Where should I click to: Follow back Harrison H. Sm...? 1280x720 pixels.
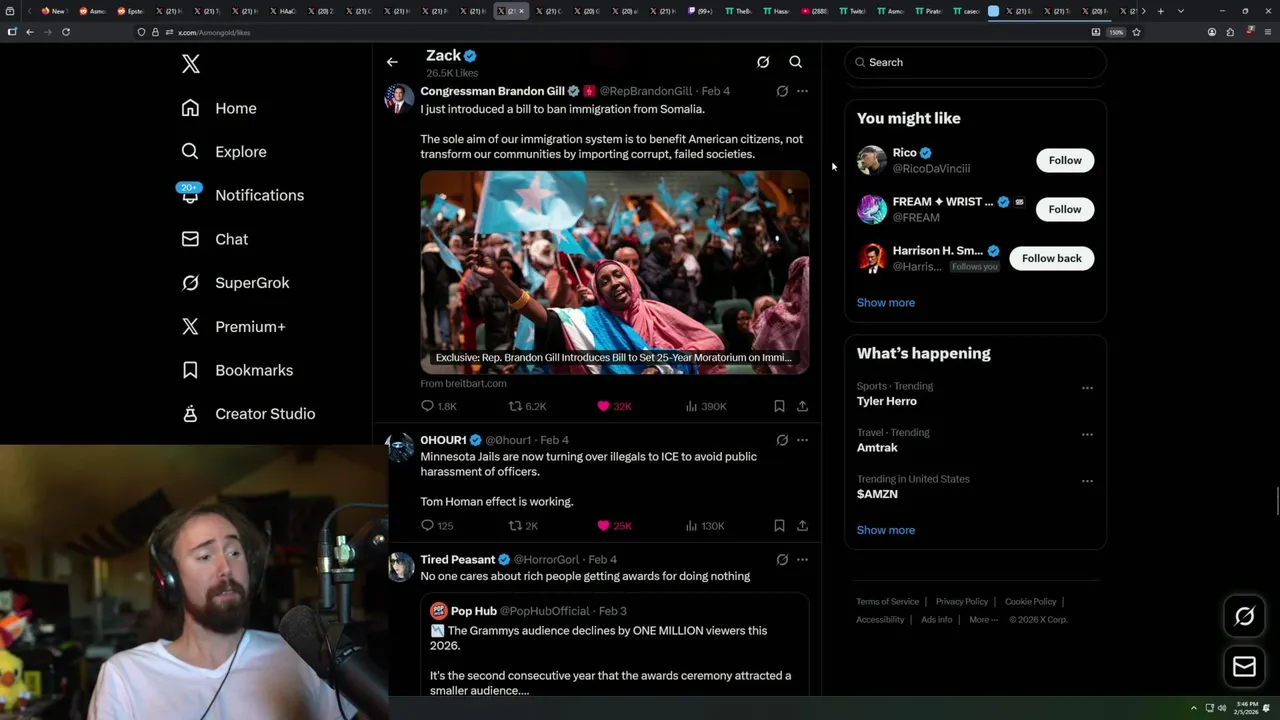click(x=1052, y=258)
